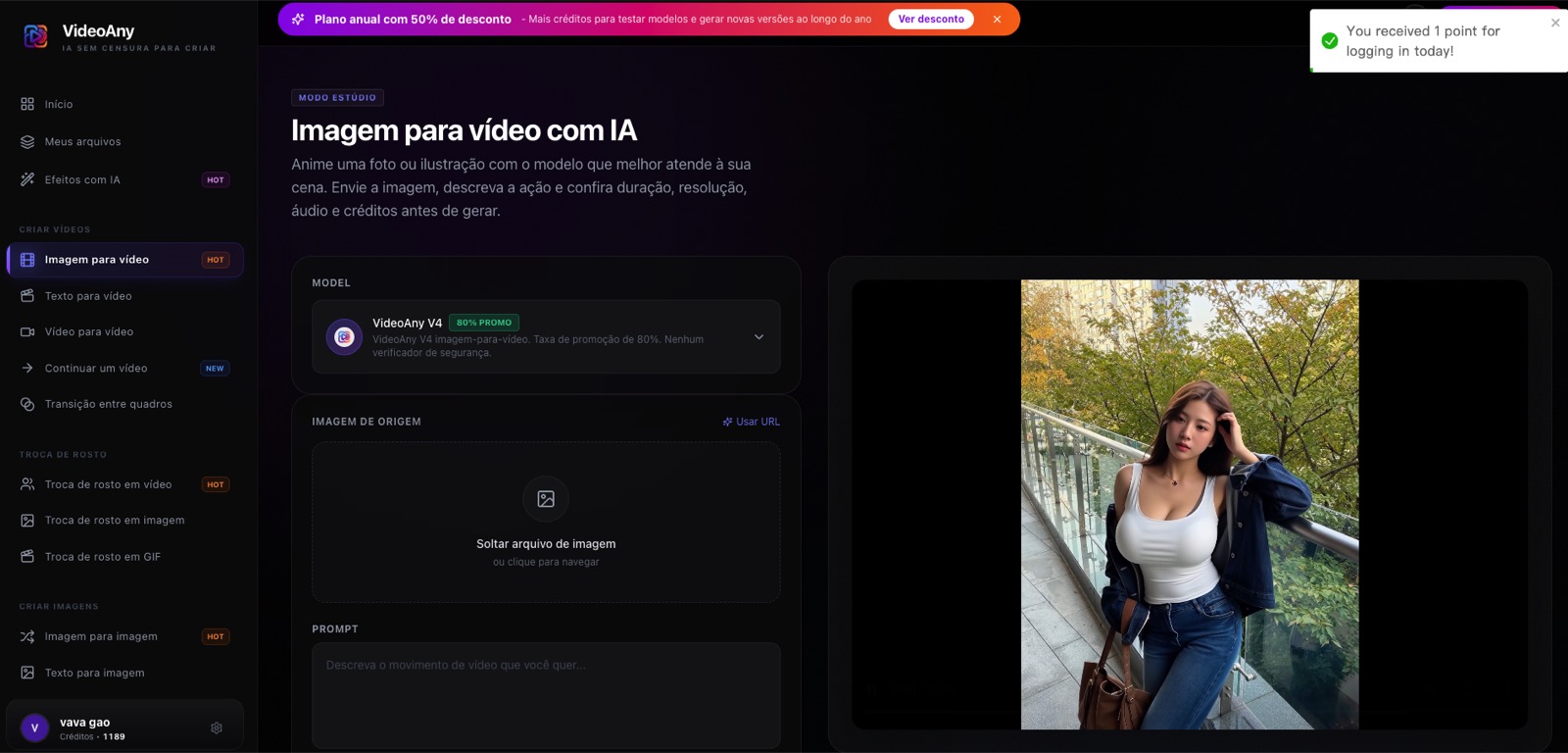Click the HOT badge beside Efeitos com IA
The width and height of the screenshot is (1568, 753).
click(216, 180)
